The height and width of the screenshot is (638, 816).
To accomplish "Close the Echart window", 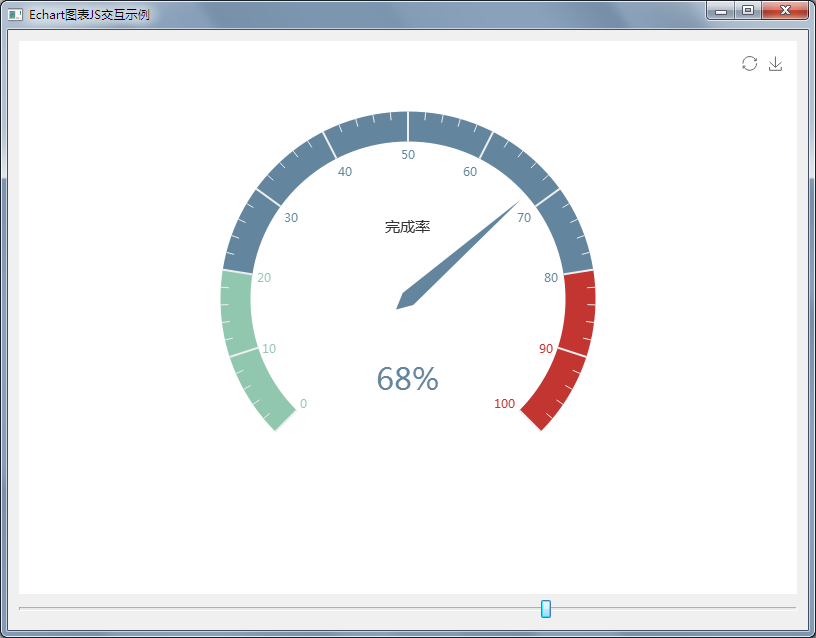I will 784,11.
